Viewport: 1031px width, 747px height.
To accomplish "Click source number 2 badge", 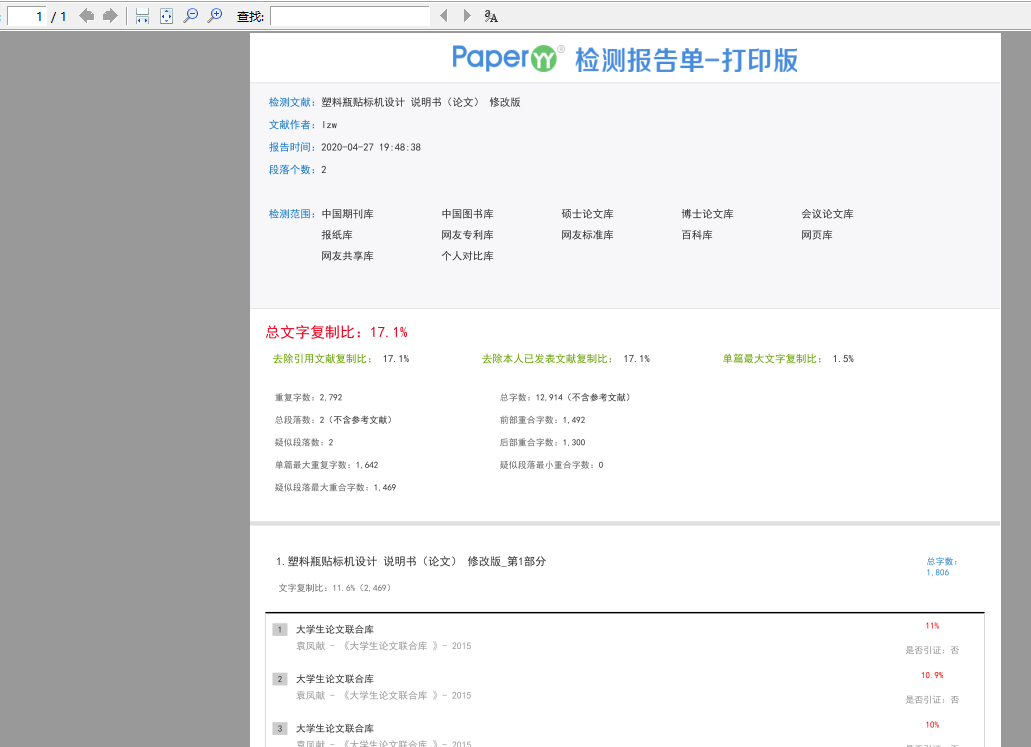I will coord(279,679).
